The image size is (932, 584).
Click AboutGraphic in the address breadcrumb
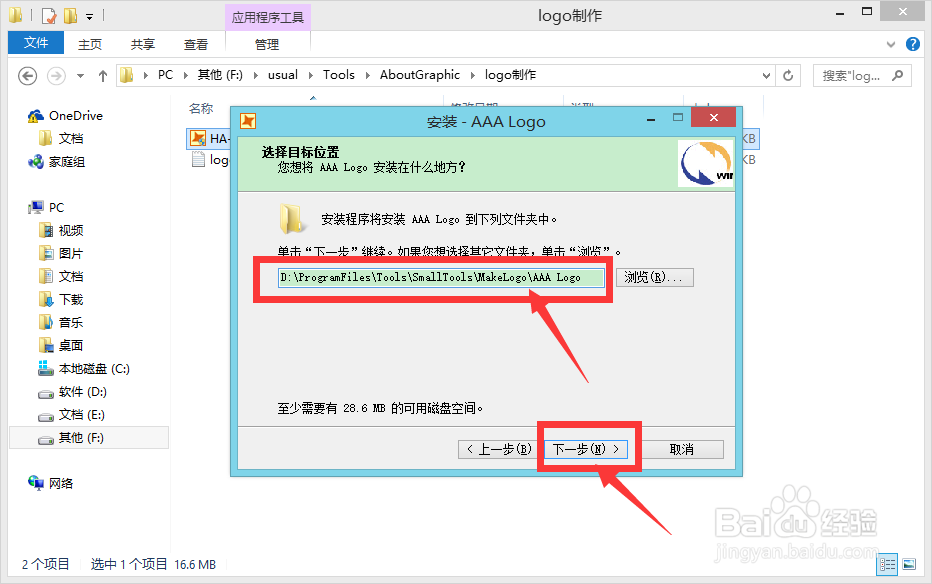pos(420,75)
